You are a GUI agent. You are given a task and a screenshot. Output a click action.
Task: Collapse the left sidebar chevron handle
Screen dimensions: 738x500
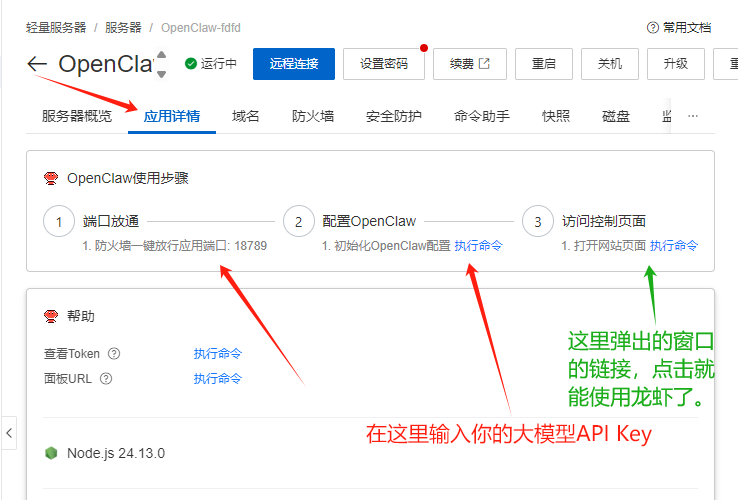pyautogui.click(x=9, y=433)
